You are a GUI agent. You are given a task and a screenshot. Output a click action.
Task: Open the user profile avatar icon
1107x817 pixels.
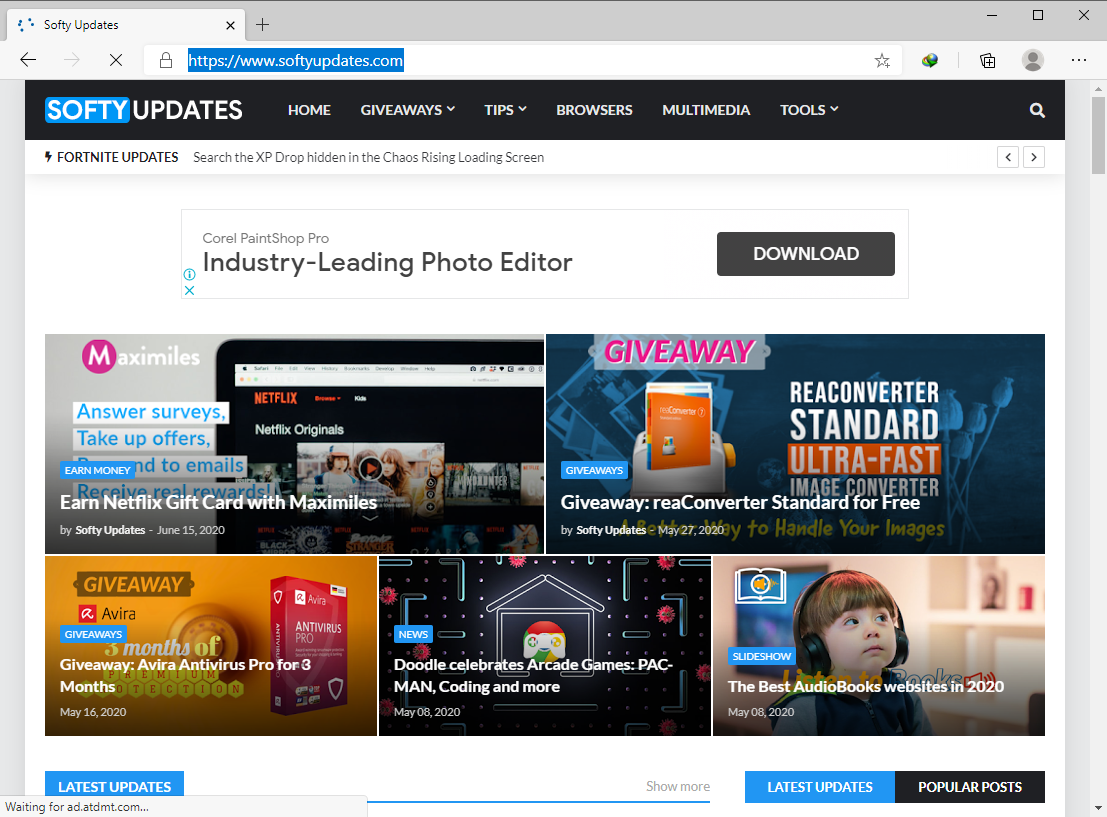coord(1032,61)
